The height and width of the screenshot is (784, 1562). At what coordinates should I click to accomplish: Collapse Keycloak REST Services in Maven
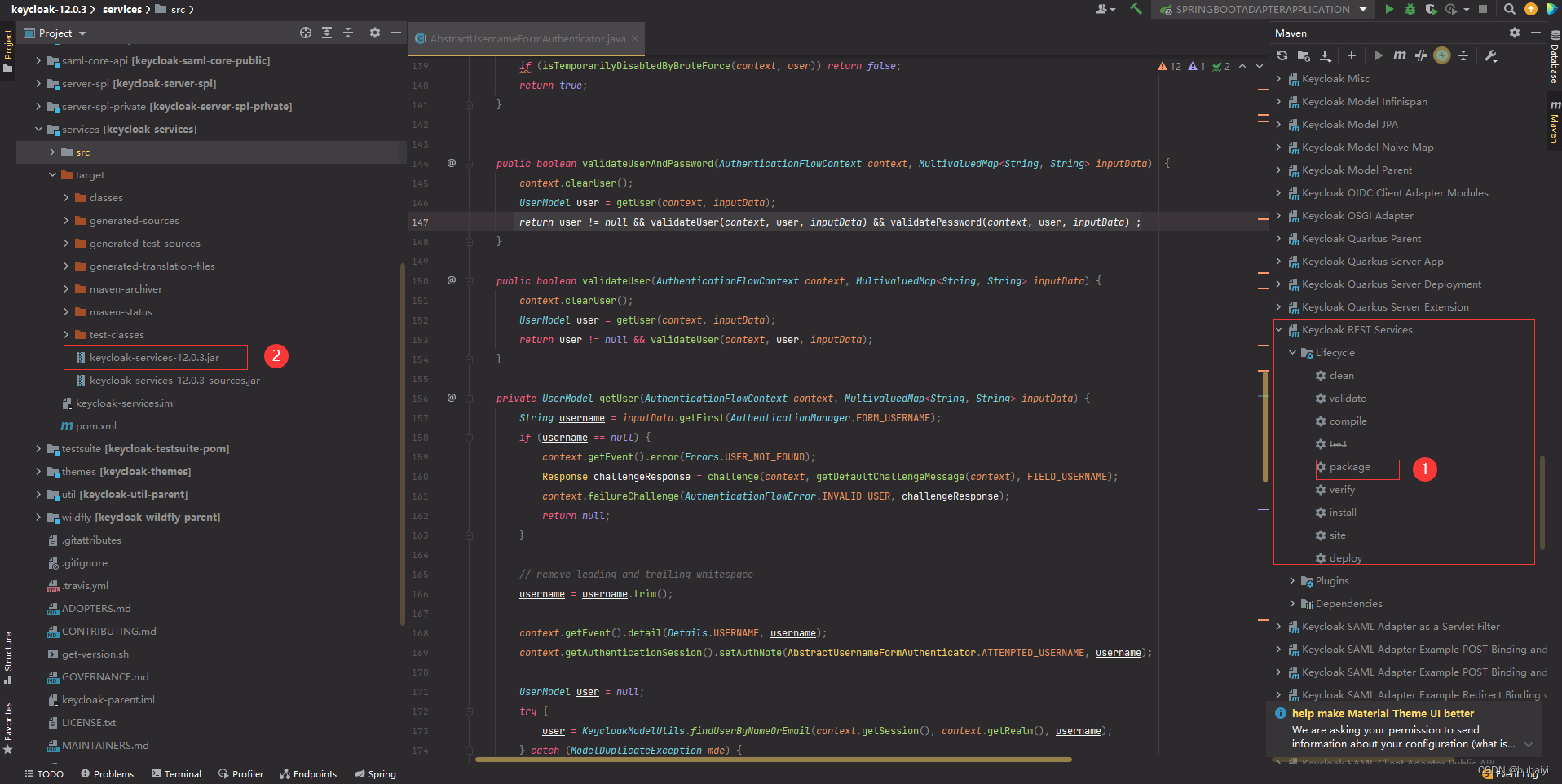1279,329
